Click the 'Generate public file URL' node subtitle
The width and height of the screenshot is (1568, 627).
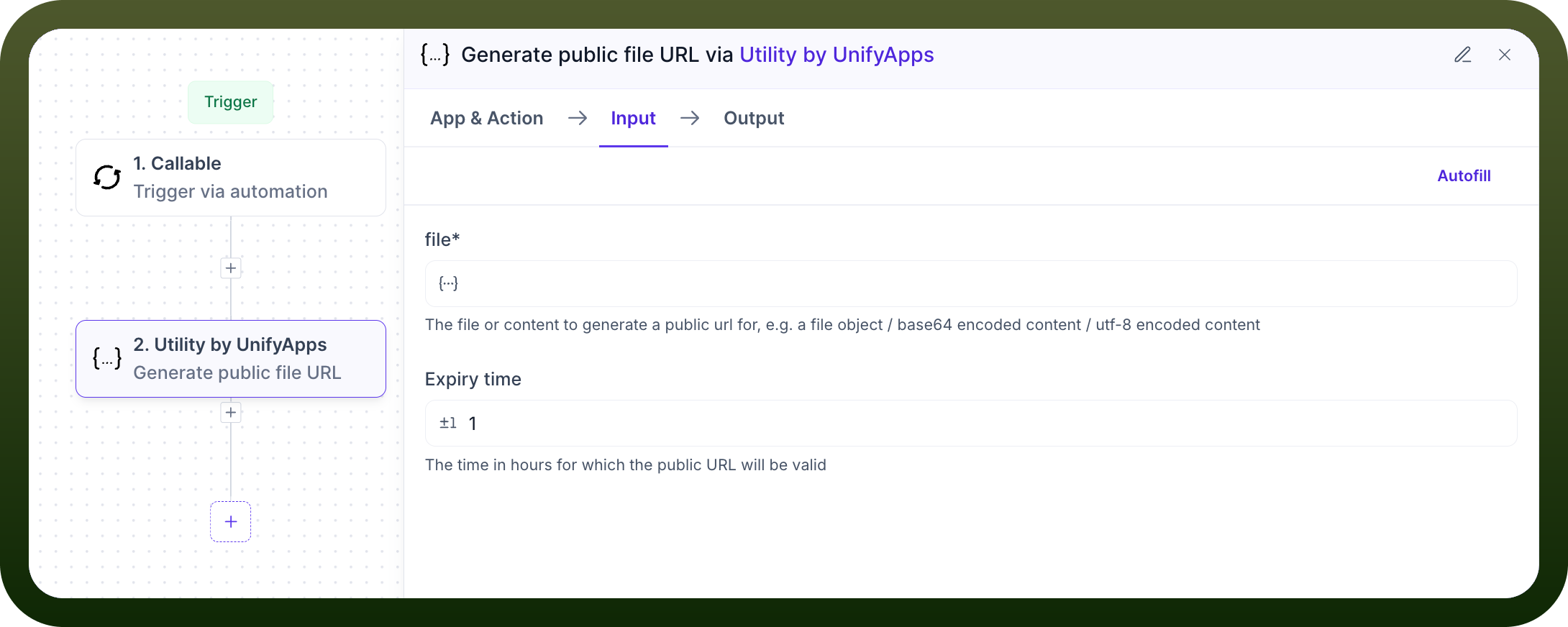(x=237, y=372)
